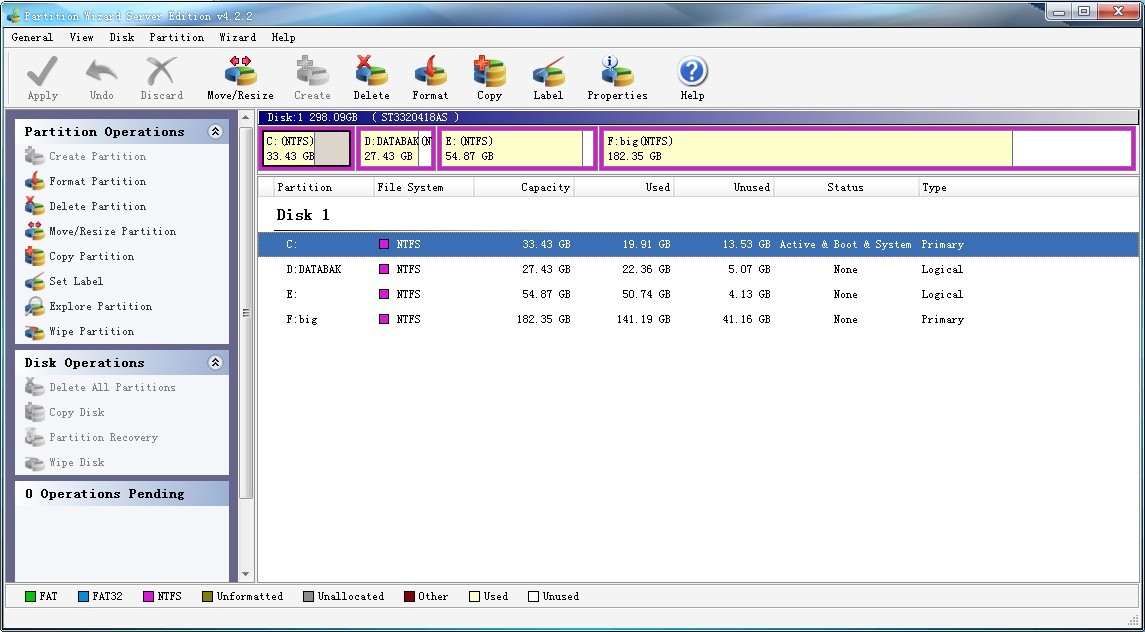Screen dimensions: 1145x632
Task: Open the General menu
Action: pyautogui.click(x=32, y=37)
